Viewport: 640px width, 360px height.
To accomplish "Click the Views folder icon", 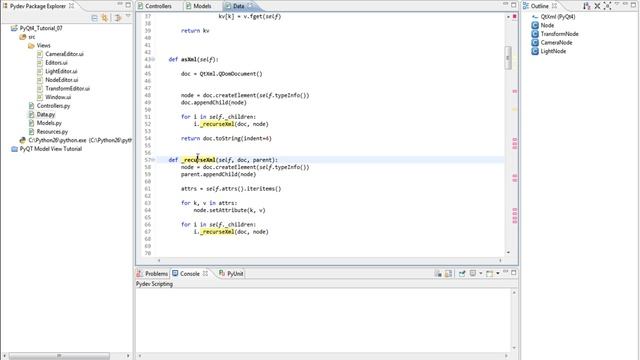I will (31, 45).
